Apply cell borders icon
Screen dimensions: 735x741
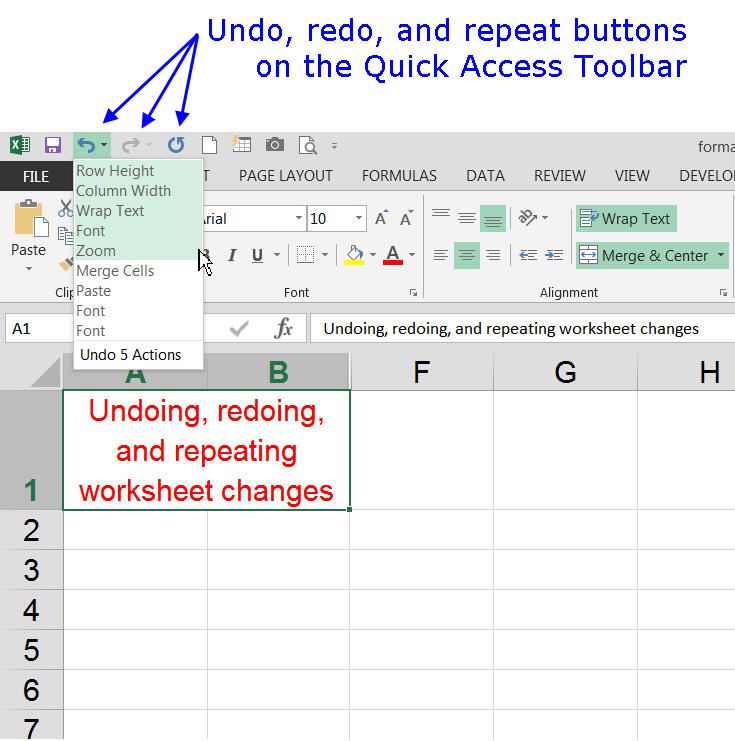305,255
